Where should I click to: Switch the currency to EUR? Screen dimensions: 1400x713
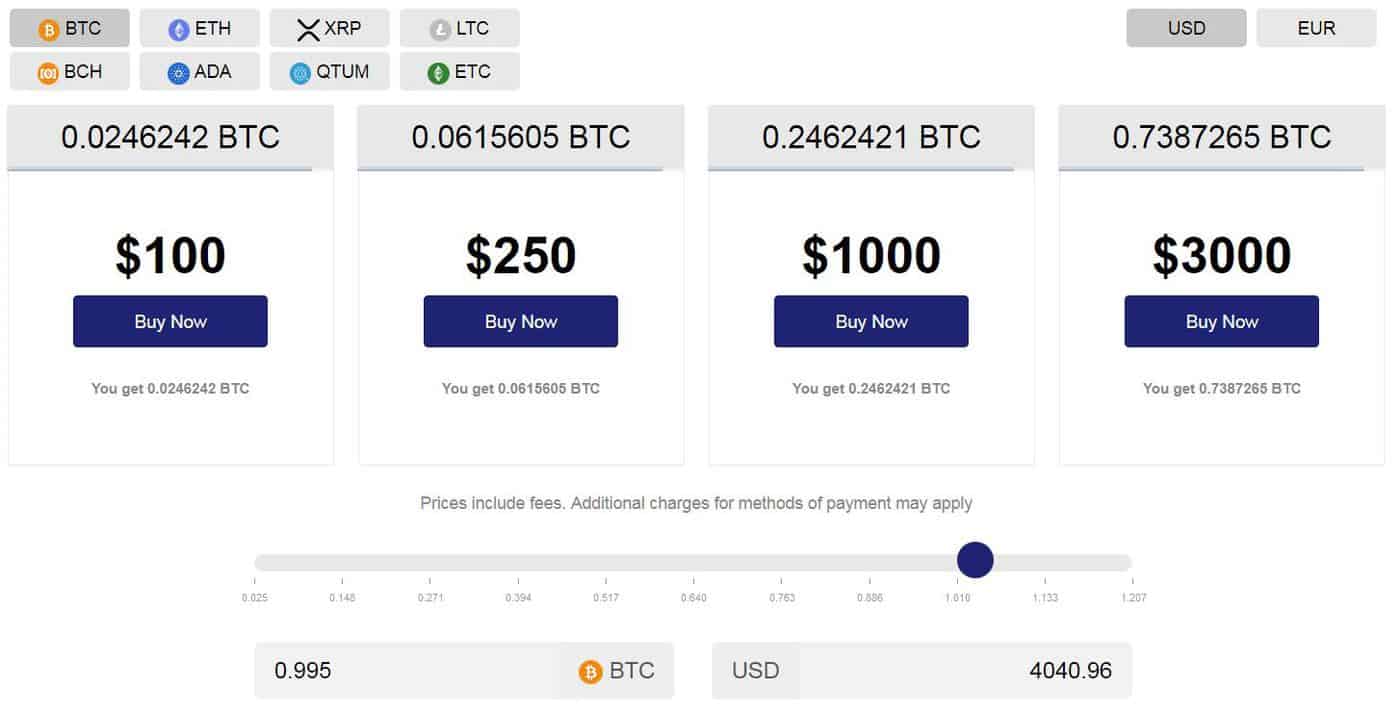click(1316, 28)
